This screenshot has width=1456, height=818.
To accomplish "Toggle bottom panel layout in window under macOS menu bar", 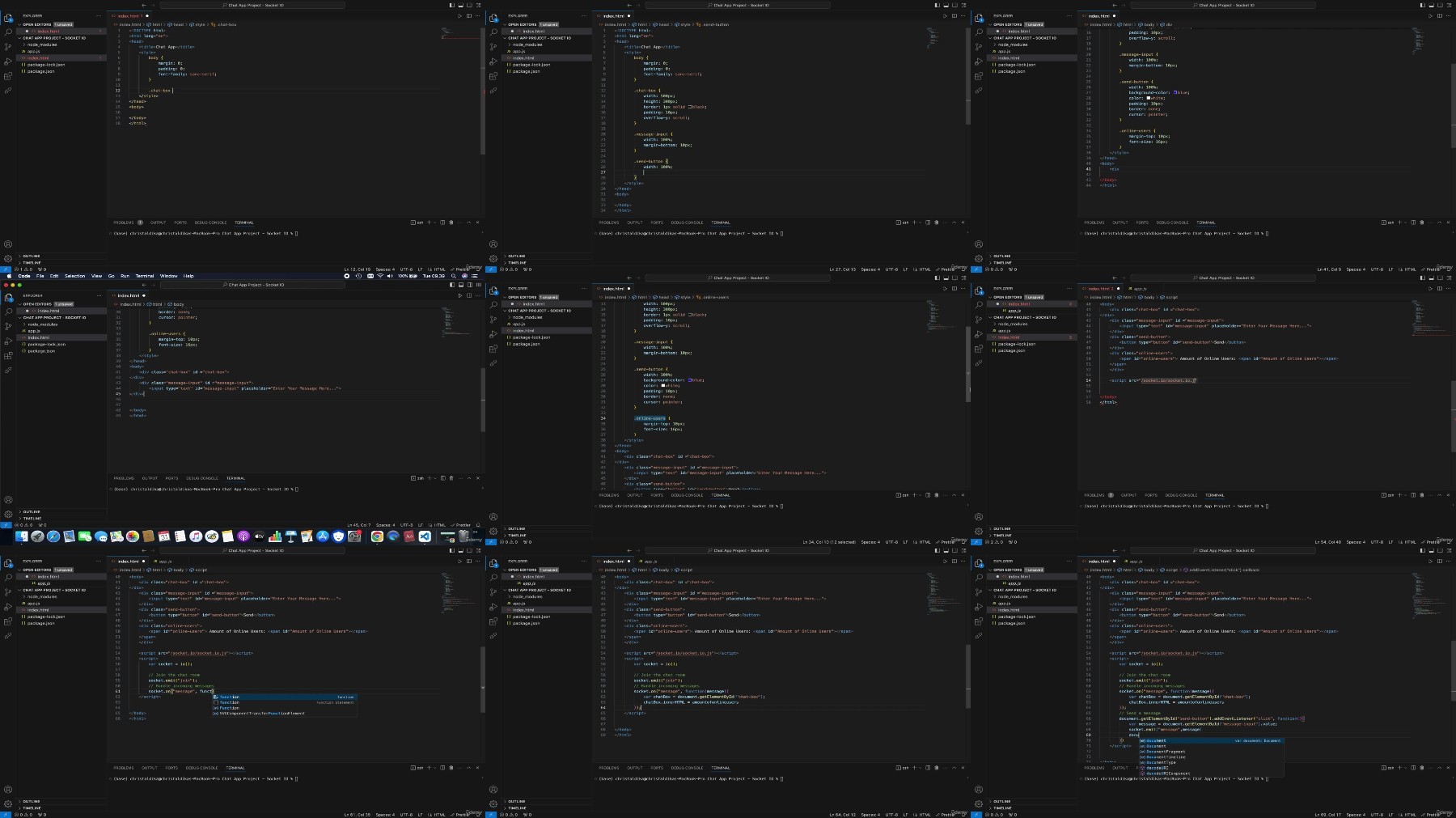I will 461,285.
